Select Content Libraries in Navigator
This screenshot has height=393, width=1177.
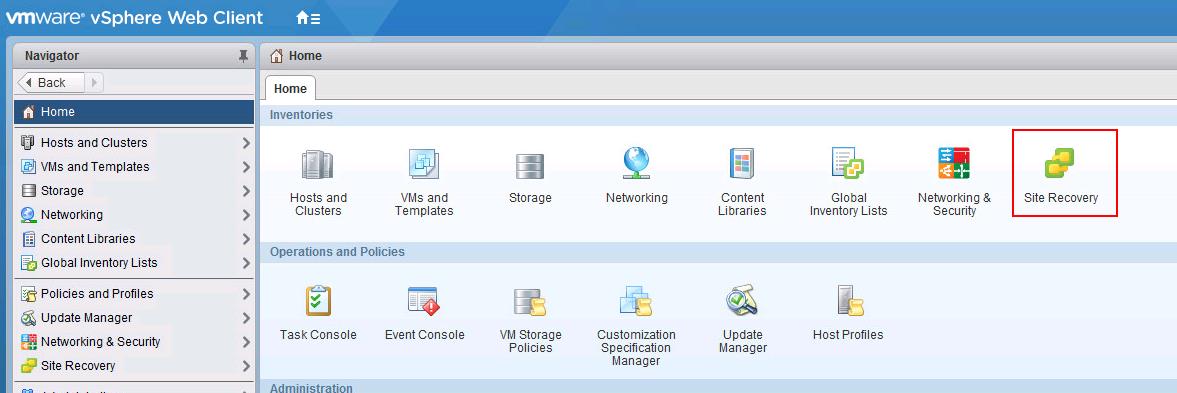134,238
